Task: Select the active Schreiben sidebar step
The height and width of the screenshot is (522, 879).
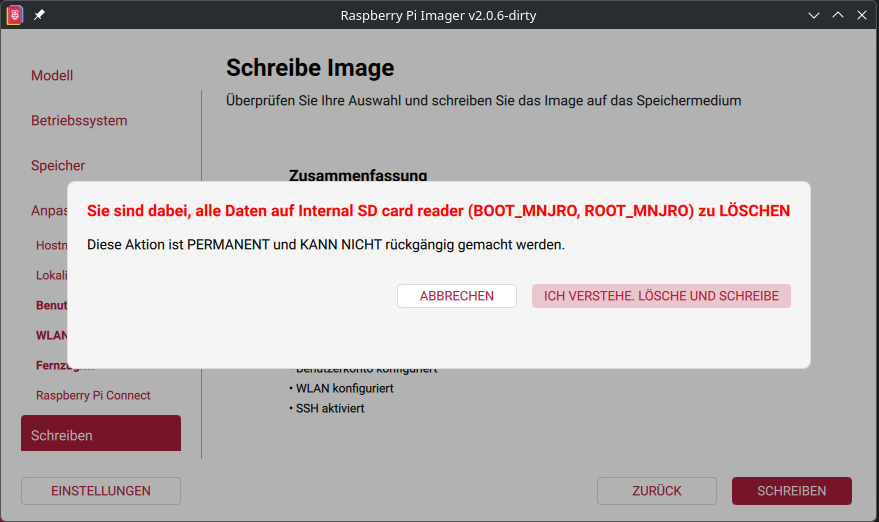Action: tap(101, 433)
